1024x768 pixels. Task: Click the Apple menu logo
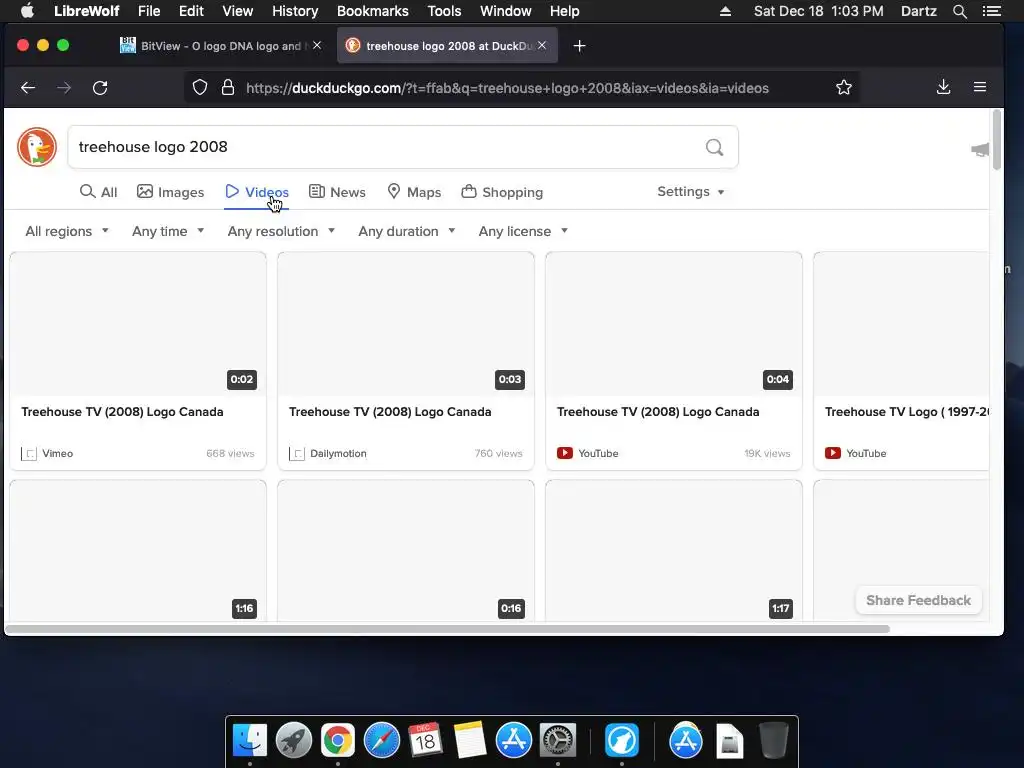pyautogui.click(x=27, y=10)
